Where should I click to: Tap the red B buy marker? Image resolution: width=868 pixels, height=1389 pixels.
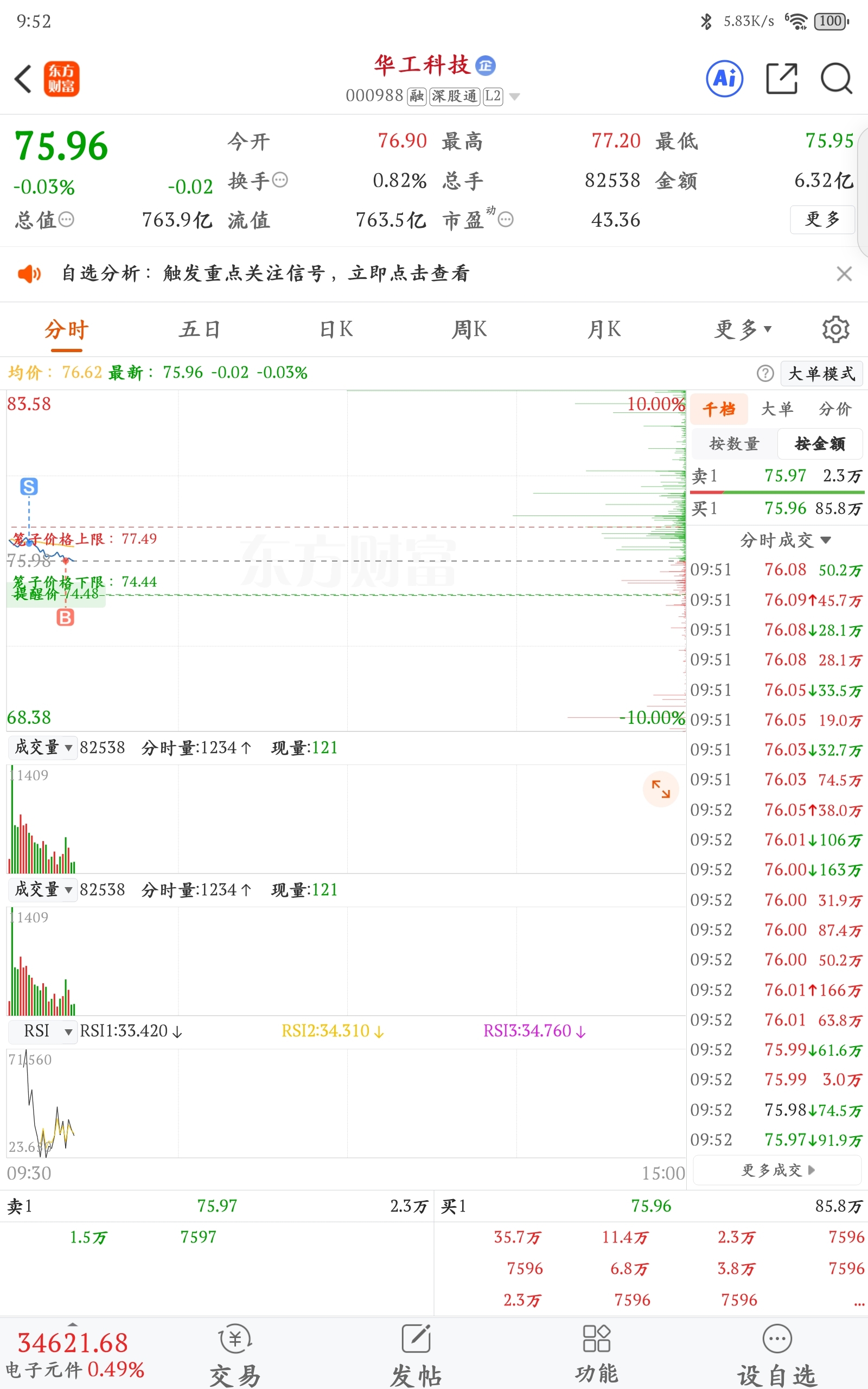click(66, 617)
